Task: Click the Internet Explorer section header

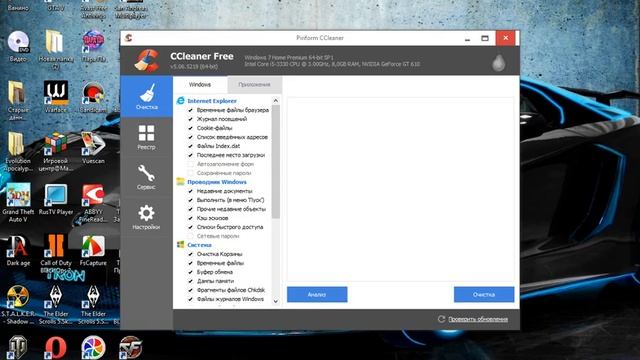Action: tap(212, 101)
